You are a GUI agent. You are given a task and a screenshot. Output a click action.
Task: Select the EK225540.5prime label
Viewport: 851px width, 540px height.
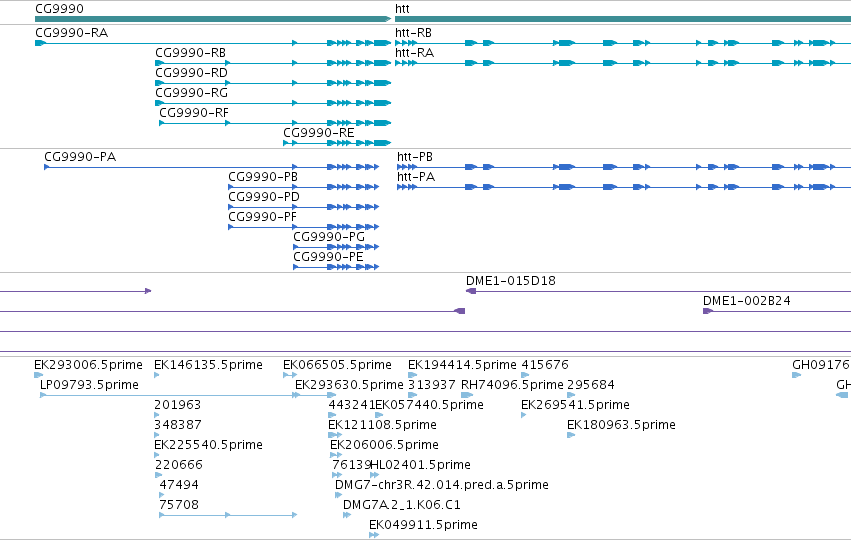[208, 445]
